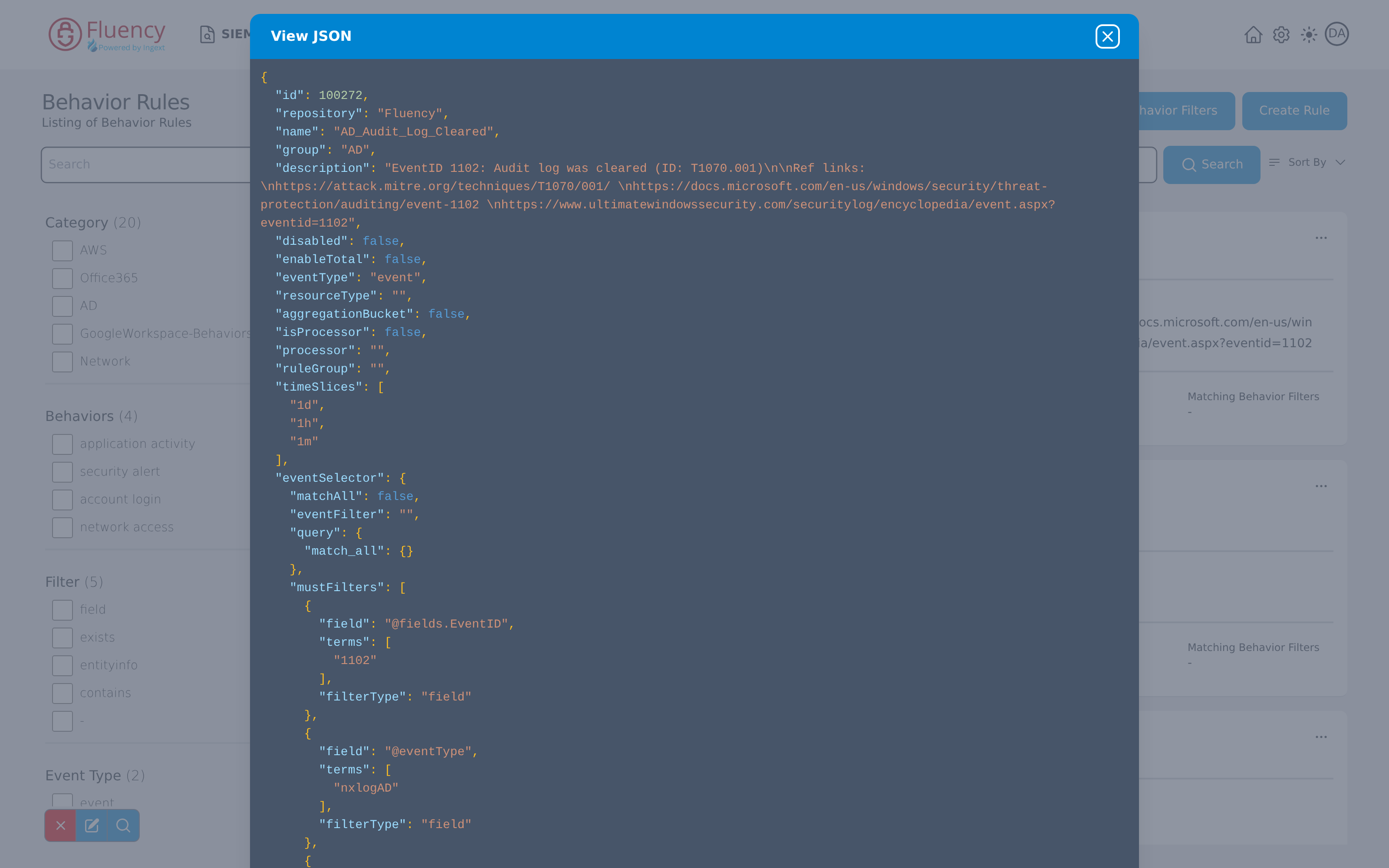The height and width of the screenshot is (868, 1389).
Task: Click the Filter (5) heading
Action: (x=74, y=582)
